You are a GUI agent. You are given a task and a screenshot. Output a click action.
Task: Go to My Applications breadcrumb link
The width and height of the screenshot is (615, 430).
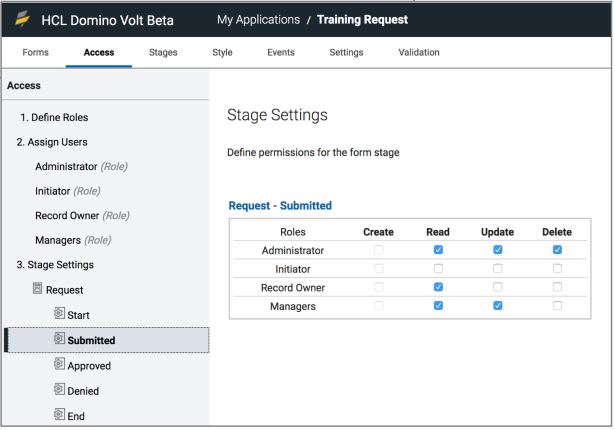(258, 20)
